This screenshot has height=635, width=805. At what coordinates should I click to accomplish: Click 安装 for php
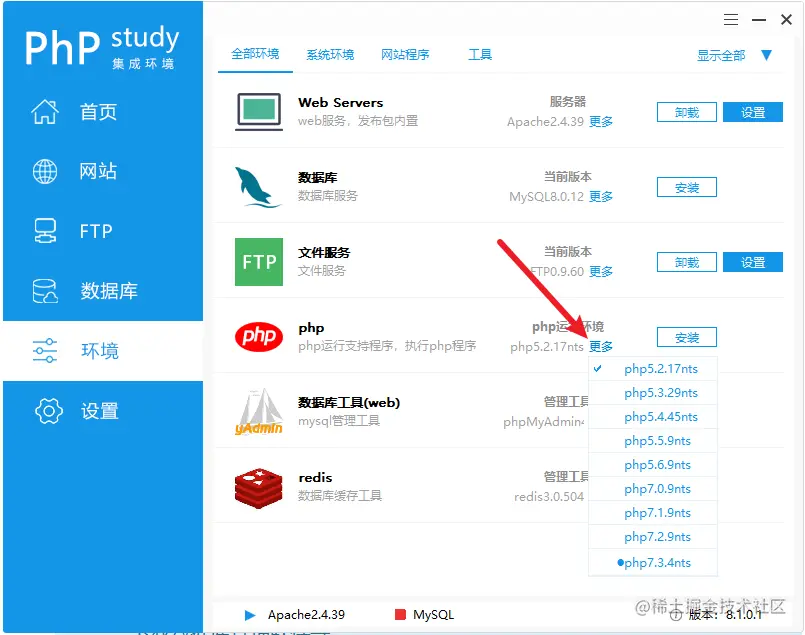pyautogui.click(x=687, y=337)
